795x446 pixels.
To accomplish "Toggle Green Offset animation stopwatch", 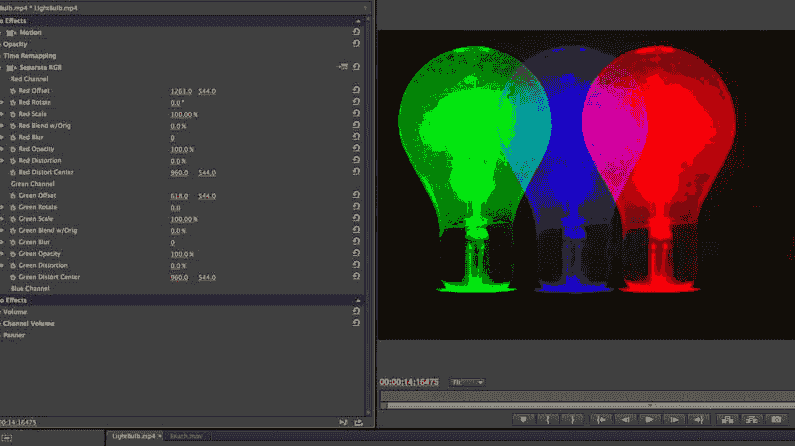I will coord(13,196).
